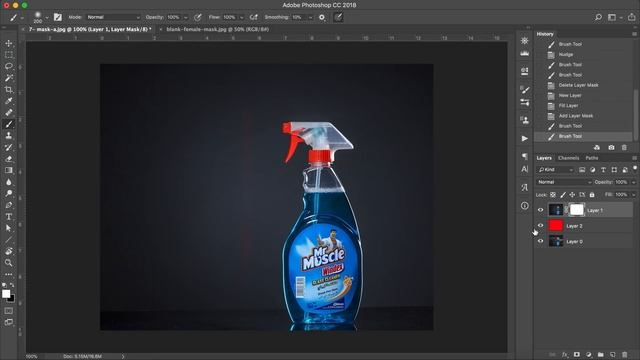Hide Layer 0 using eye icon
This screenshot has width=640, height=360.
[x=540, y=241]
